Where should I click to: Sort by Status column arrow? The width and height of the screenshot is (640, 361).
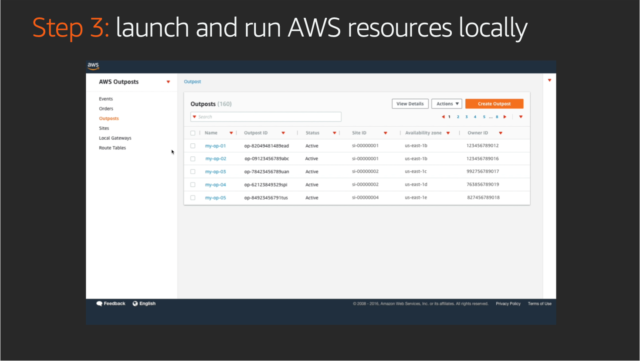(334, 133)
